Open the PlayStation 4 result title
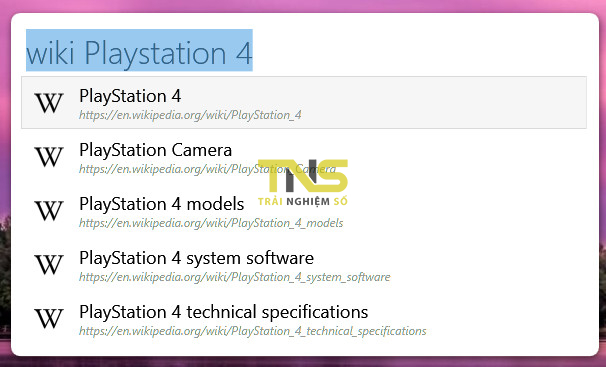The image size is (606, 367). [130, 96]
